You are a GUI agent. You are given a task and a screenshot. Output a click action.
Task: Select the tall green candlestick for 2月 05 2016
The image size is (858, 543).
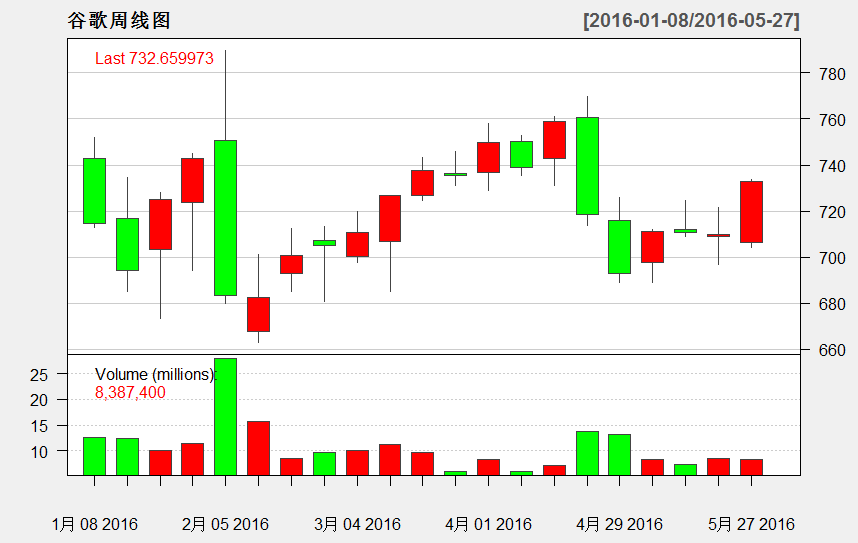point(225,218)
